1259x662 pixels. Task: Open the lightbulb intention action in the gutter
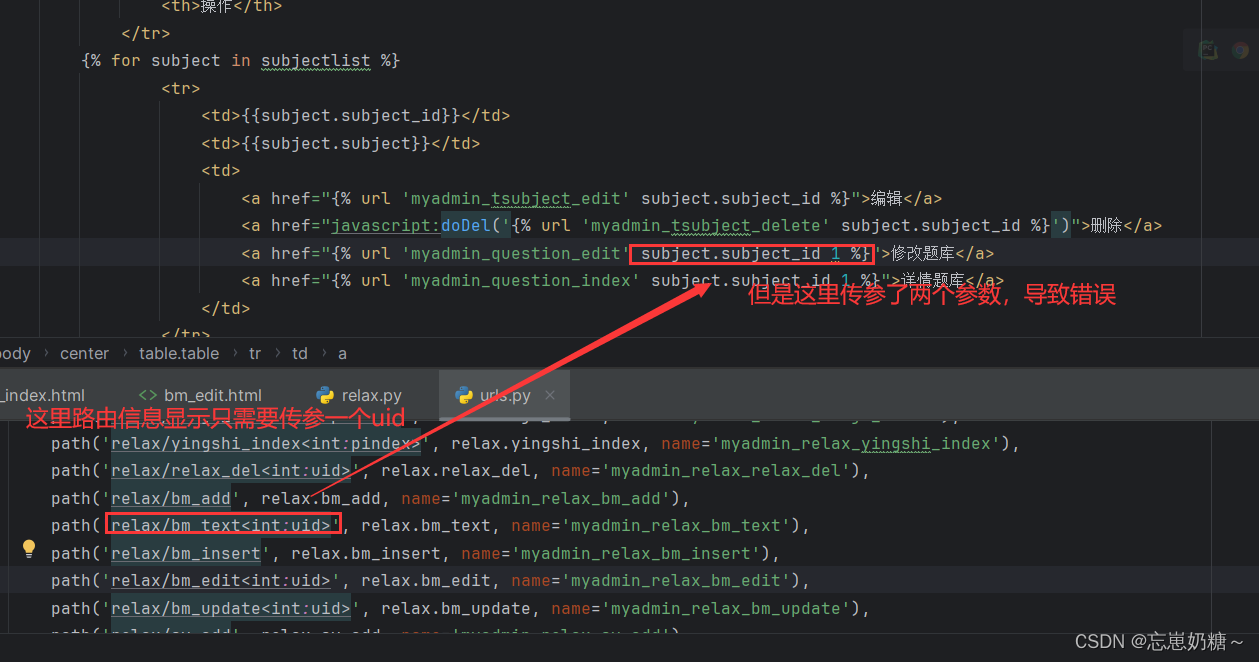coord(28,548)
